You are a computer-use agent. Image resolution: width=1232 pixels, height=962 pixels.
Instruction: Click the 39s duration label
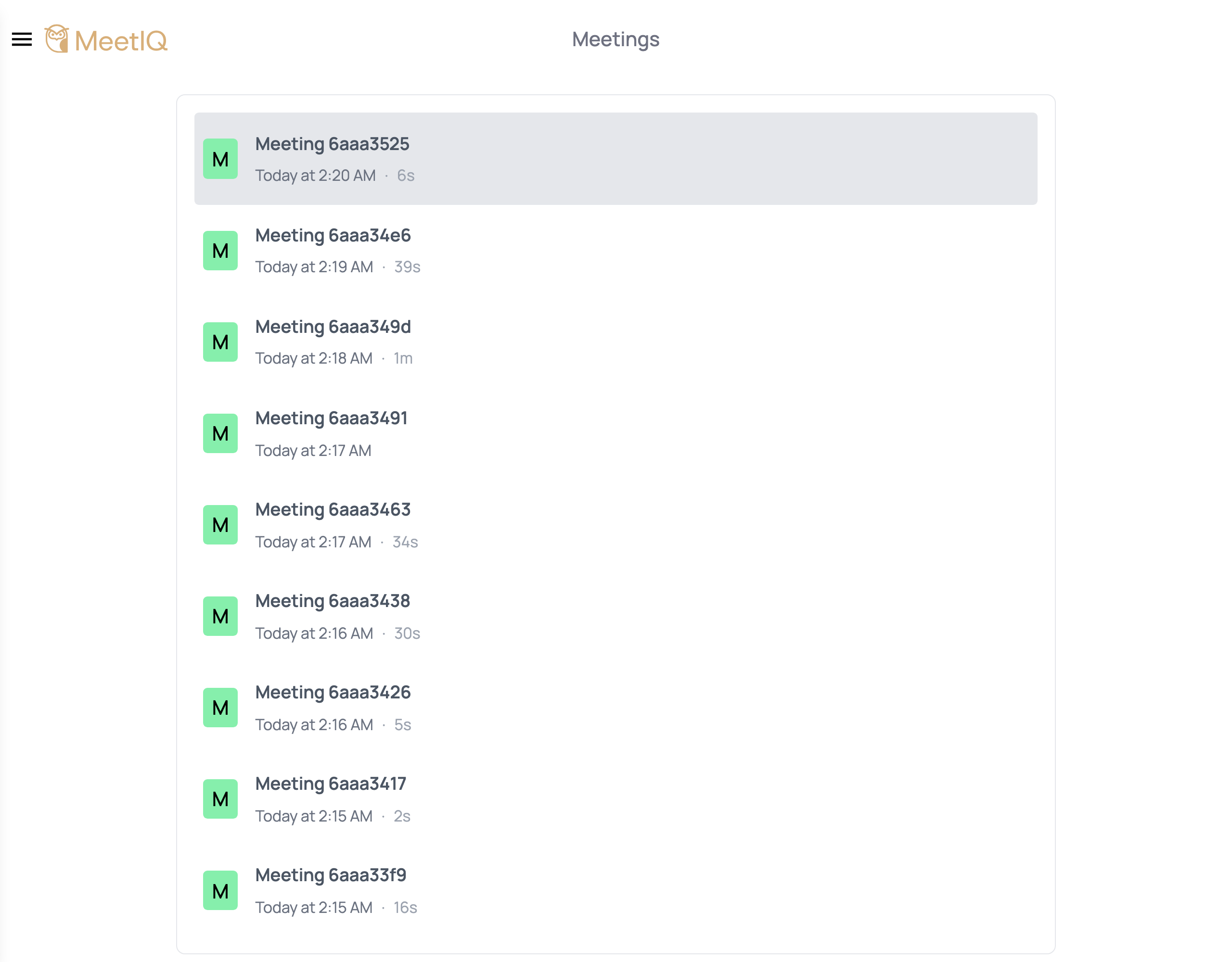(407, 267)
